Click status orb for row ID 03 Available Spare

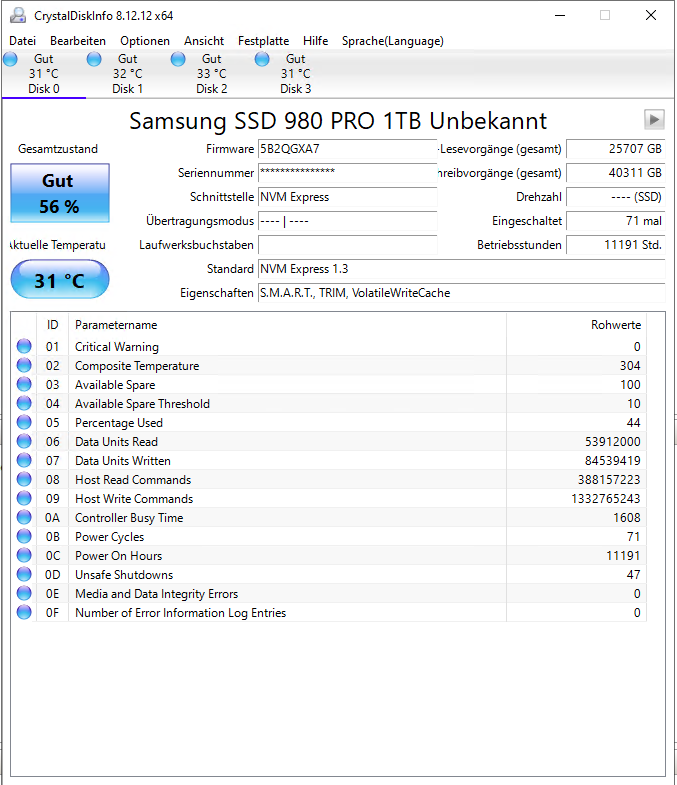coord(24,384)
